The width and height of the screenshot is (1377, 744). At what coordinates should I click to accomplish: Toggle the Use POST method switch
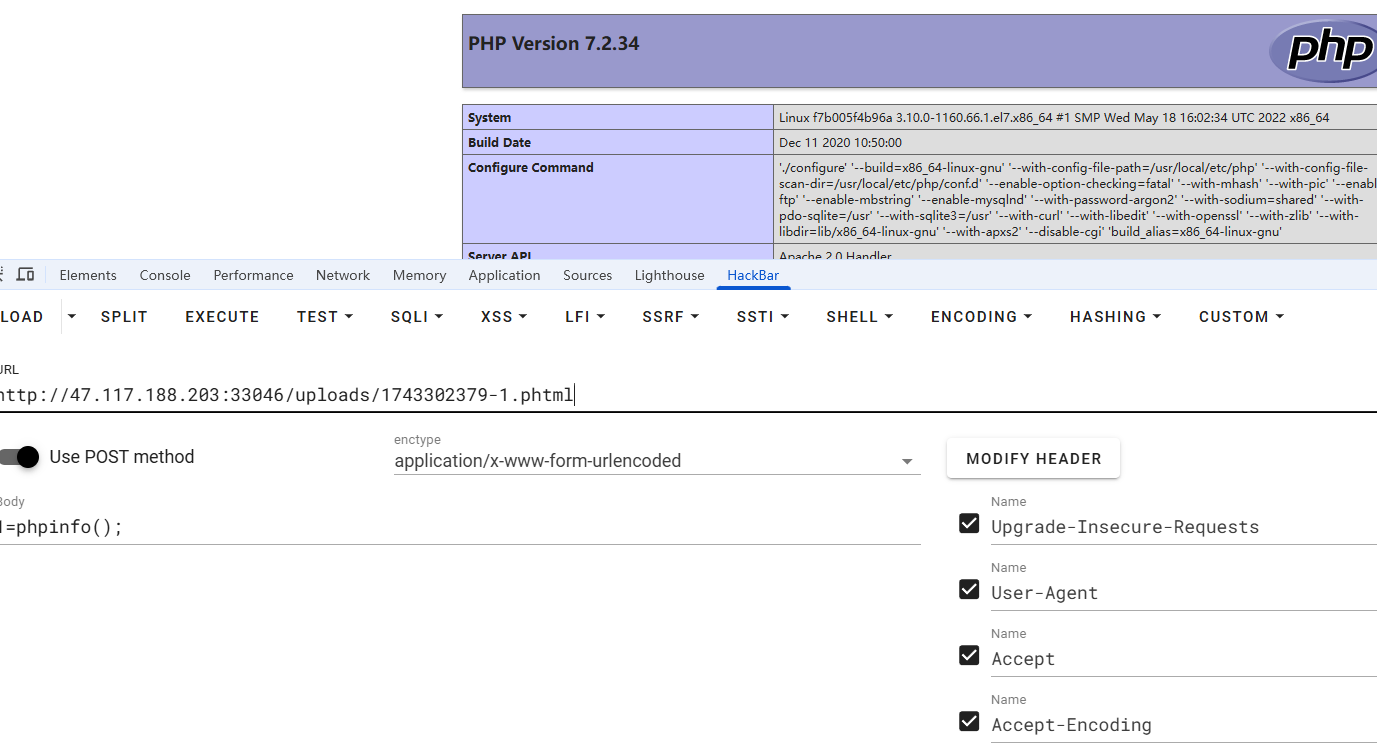19,457
